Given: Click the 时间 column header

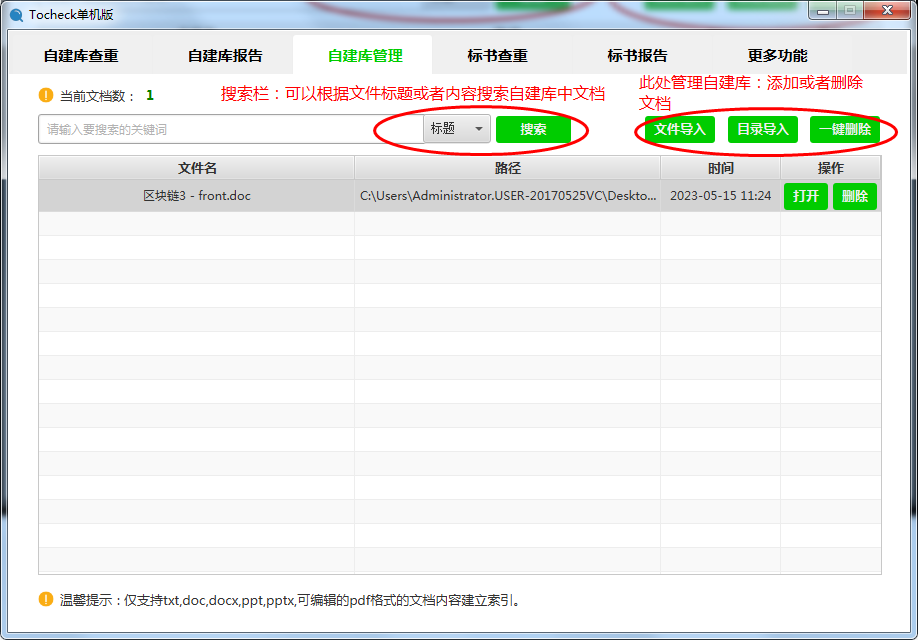Looking at the screenshot, I should pos(720,168).
